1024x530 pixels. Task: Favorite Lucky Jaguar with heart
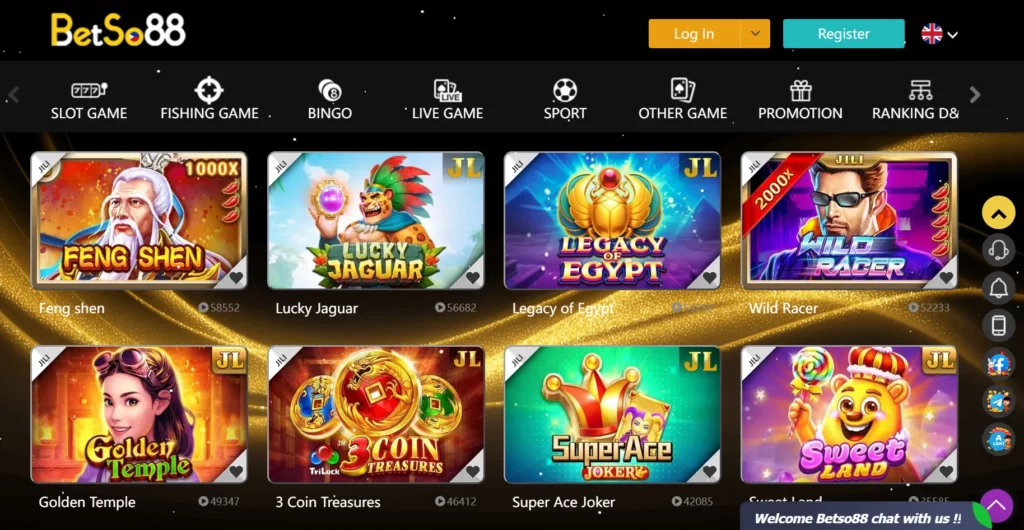click(x=473, y=278)
